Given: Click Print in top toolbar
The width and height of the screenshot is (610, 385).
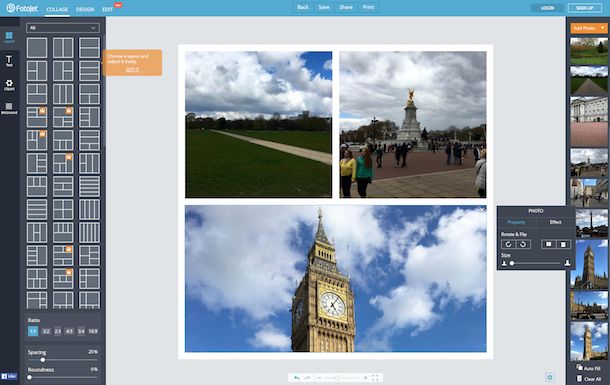Looking at the screenshot, I should (368, 7).
